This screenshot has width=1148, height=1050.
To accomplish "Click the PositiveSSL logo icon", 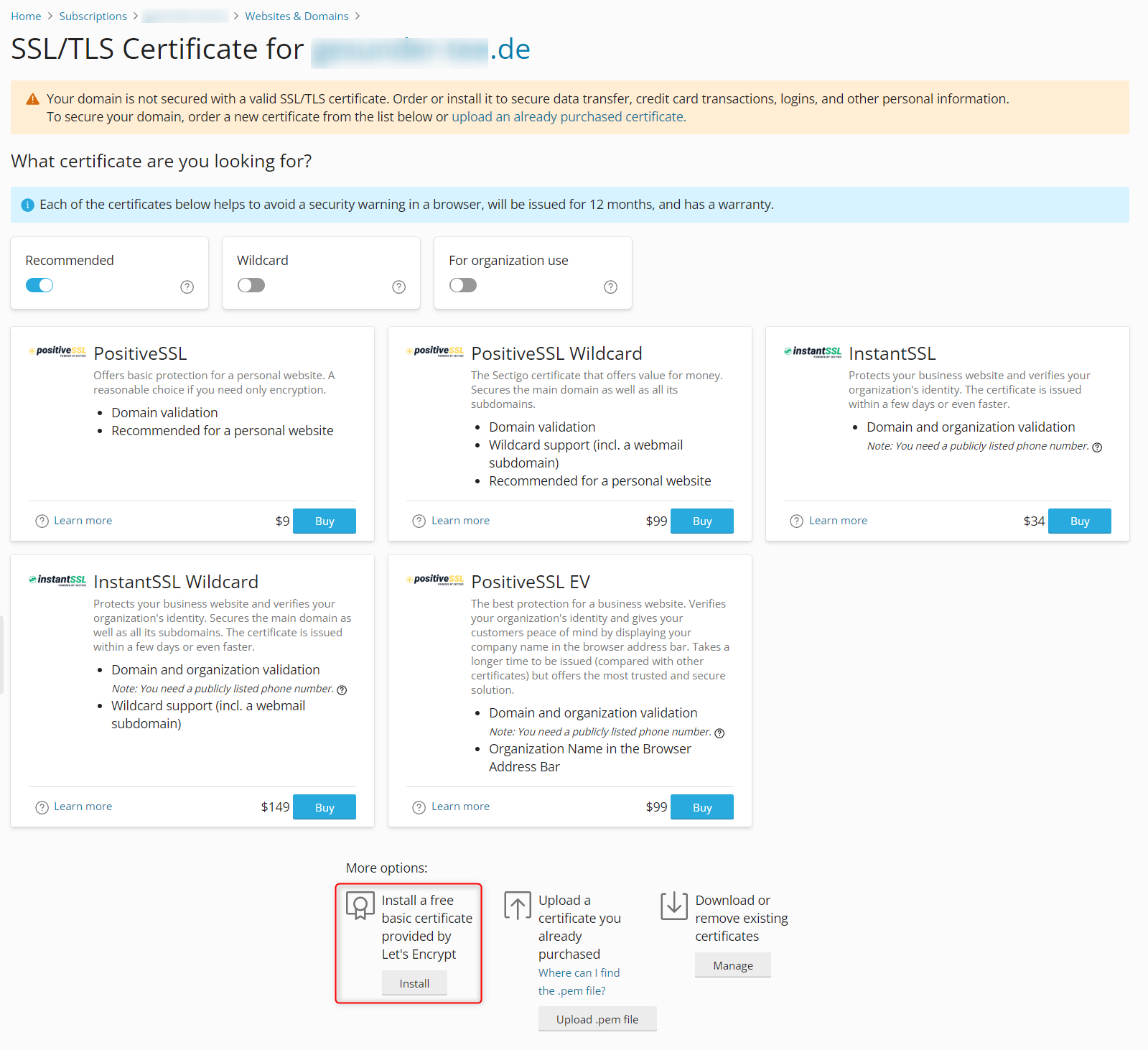I will pyautogui.click(x=57, y=351).
